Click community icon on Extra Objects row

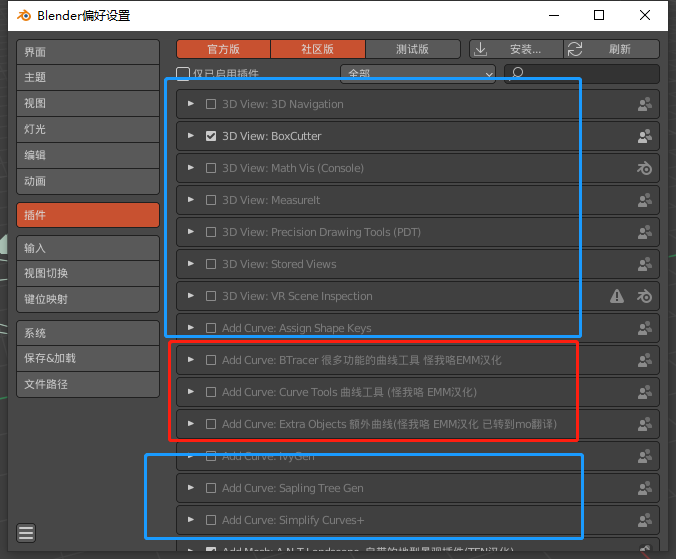pyautogui.click(x=645, y=424)
